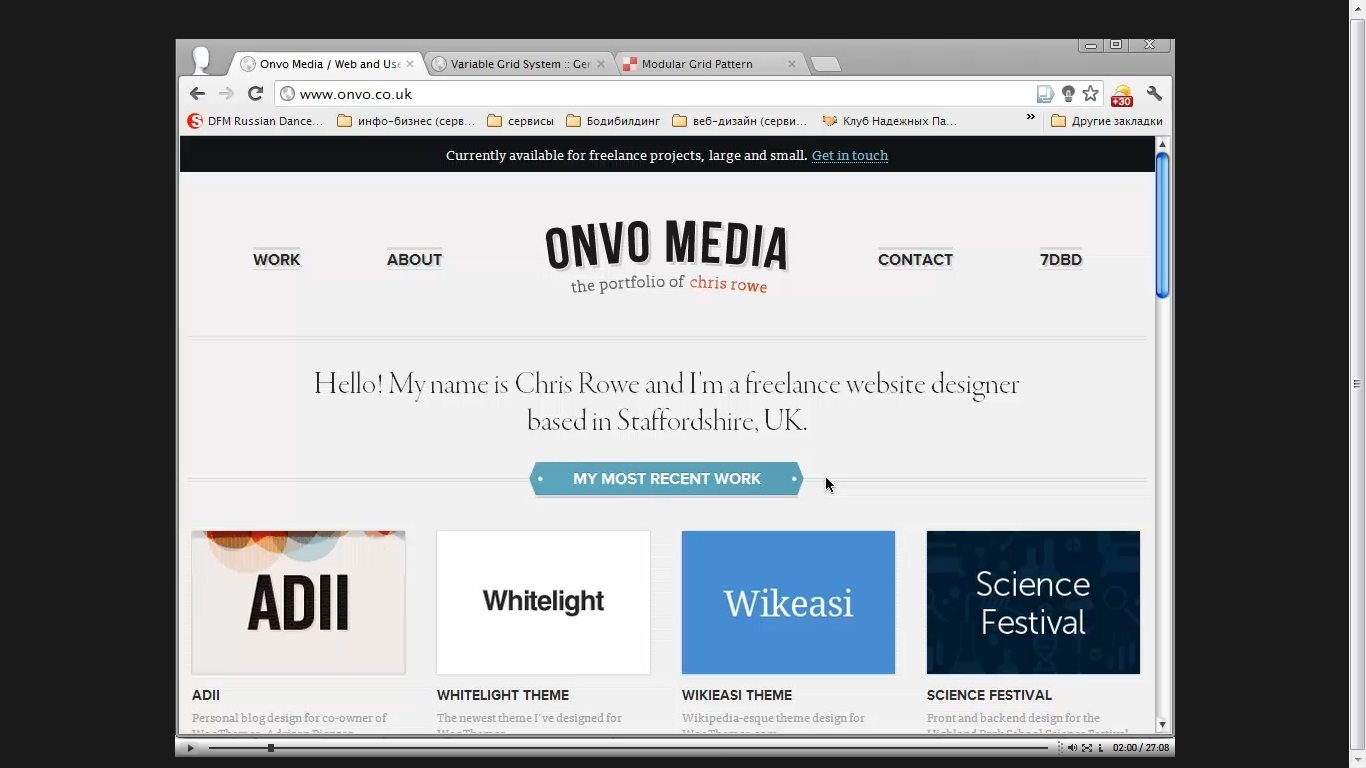The width and height of the screenshot is (1366, 768).
Task: Toggle fullscreen in the video player
Action: pyautogui.click(x=1087, y=748)
